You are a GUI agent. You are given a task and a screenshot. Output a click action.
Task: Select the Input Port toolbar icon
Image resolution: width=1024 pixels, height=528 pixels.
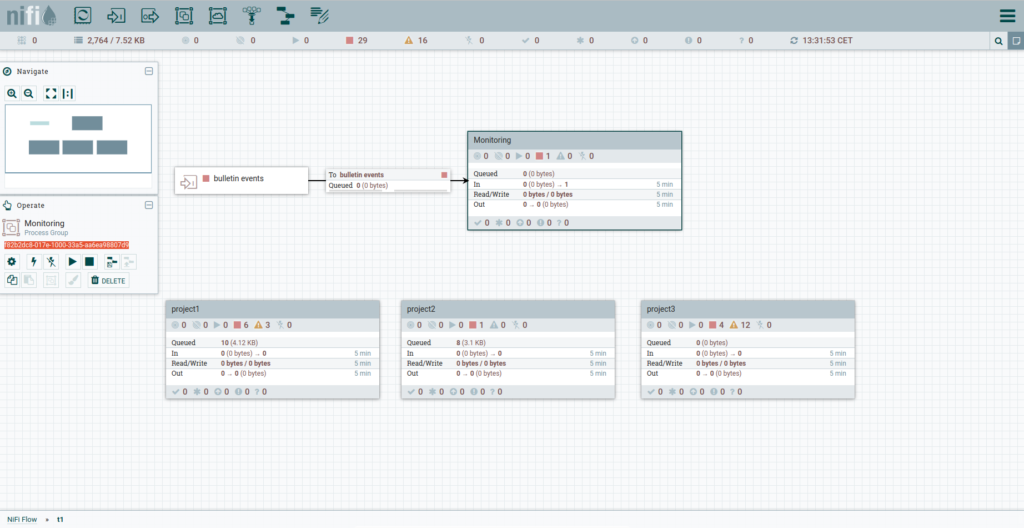coord(116,15)
